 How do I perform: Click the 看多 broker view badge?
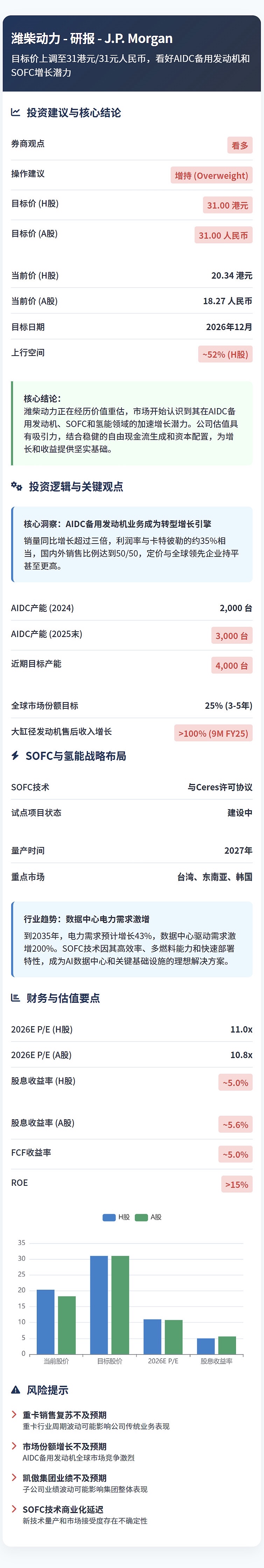click(240, 146)
